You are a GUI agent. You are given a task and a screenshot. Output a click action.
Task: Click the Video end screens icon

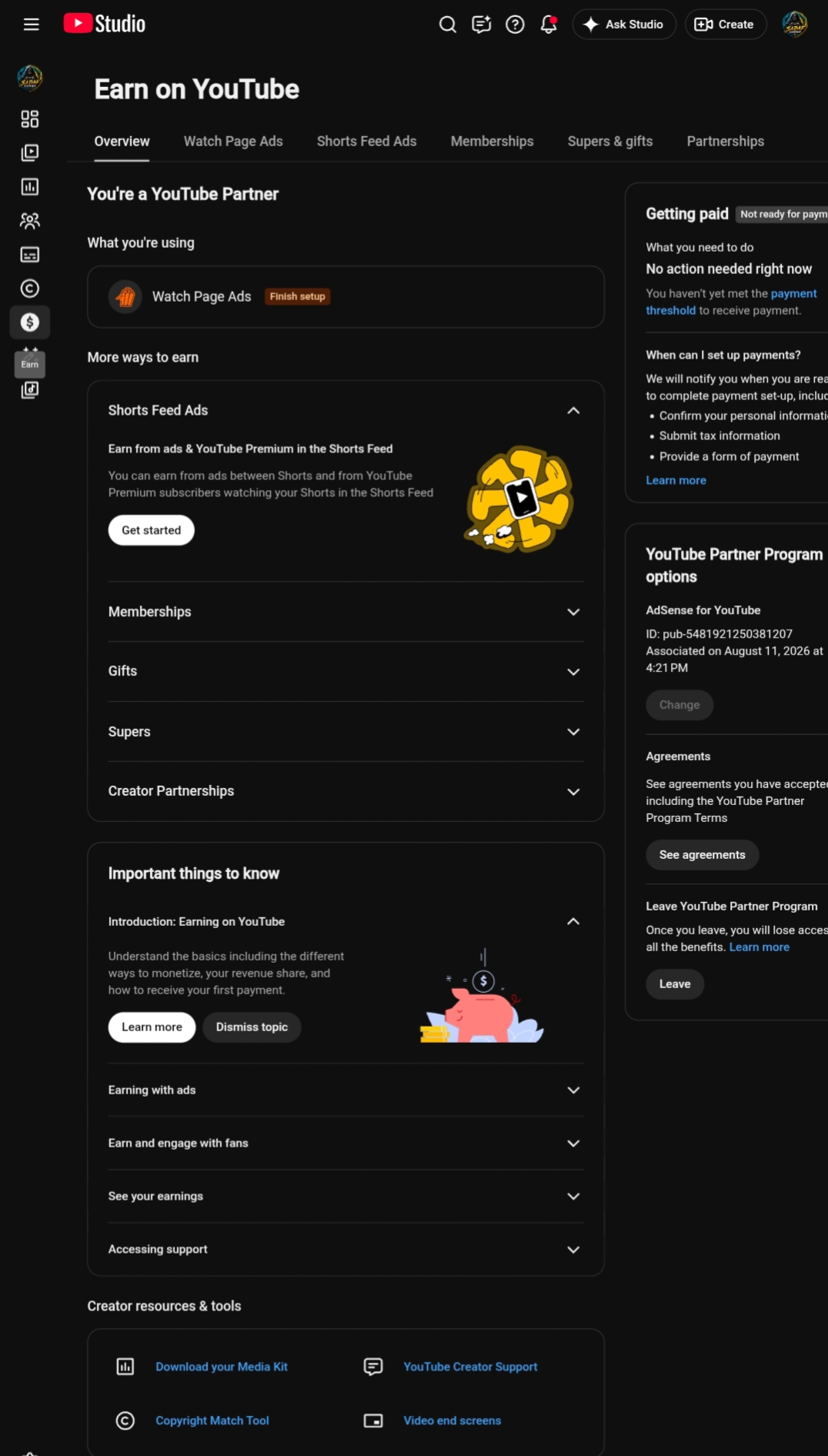click(373, 1421)
